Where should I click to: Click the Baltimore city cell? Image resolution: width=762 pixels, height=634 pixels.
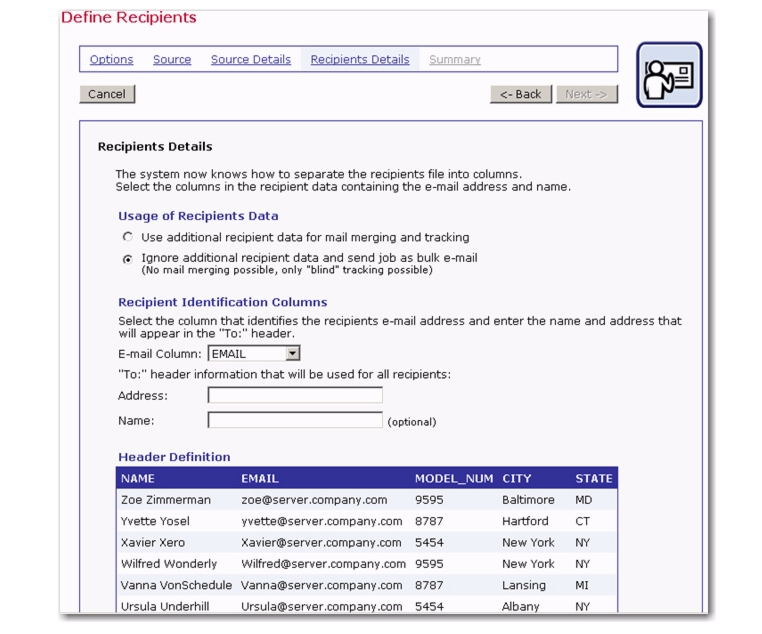click(528, 500)
